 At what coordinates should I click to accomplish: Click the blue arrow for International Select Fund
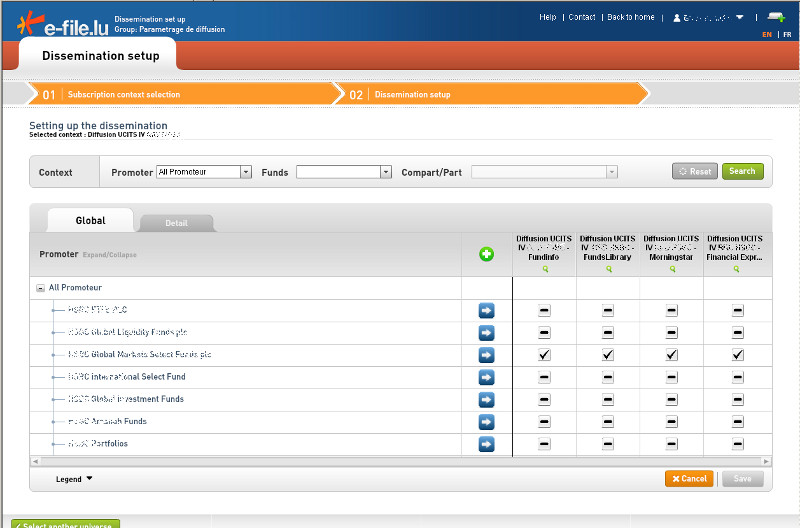pyautogui.click(x=486, y=377)
